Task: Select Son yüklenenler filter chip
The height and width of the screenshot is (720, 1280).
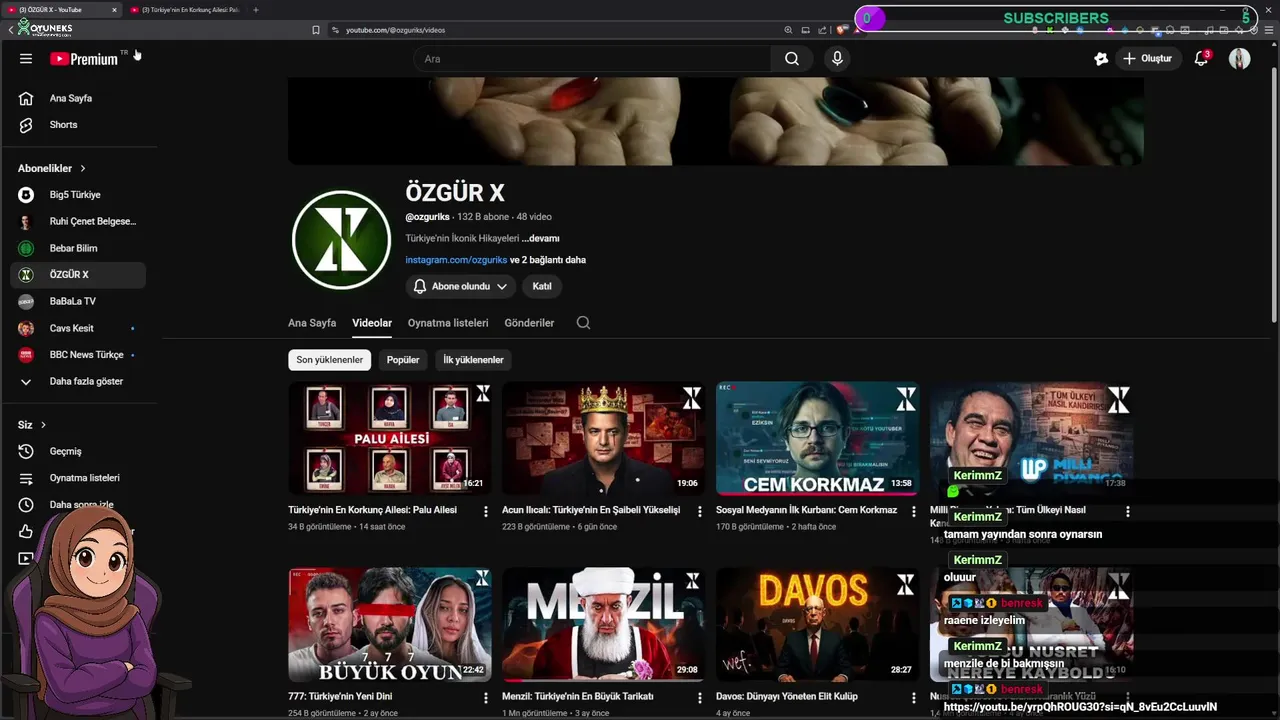Action: [x=329, y=360]
